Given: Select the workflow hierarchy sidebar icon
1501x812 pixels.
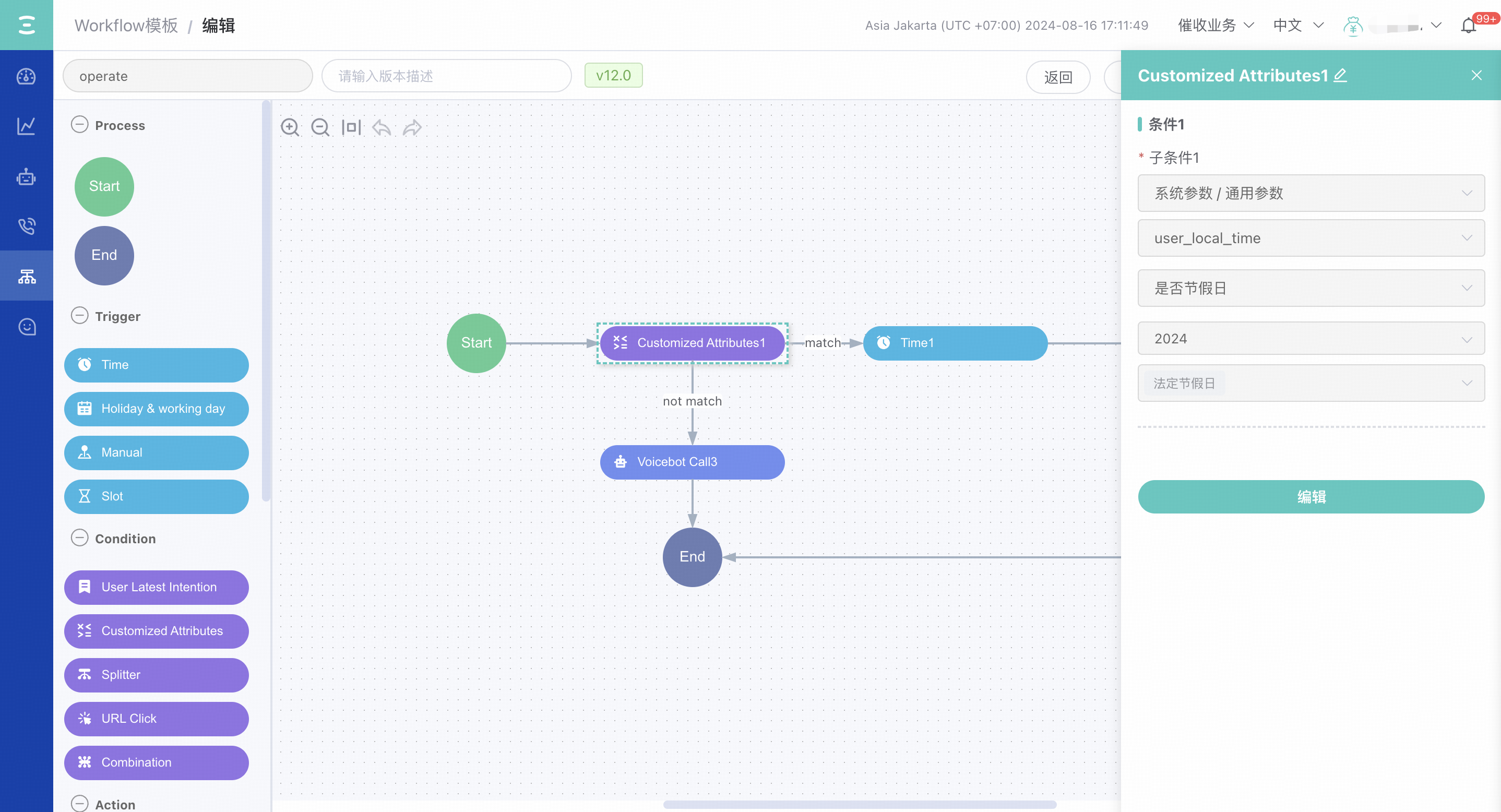Looking at the screenshot, I should [x=26, y=276].
